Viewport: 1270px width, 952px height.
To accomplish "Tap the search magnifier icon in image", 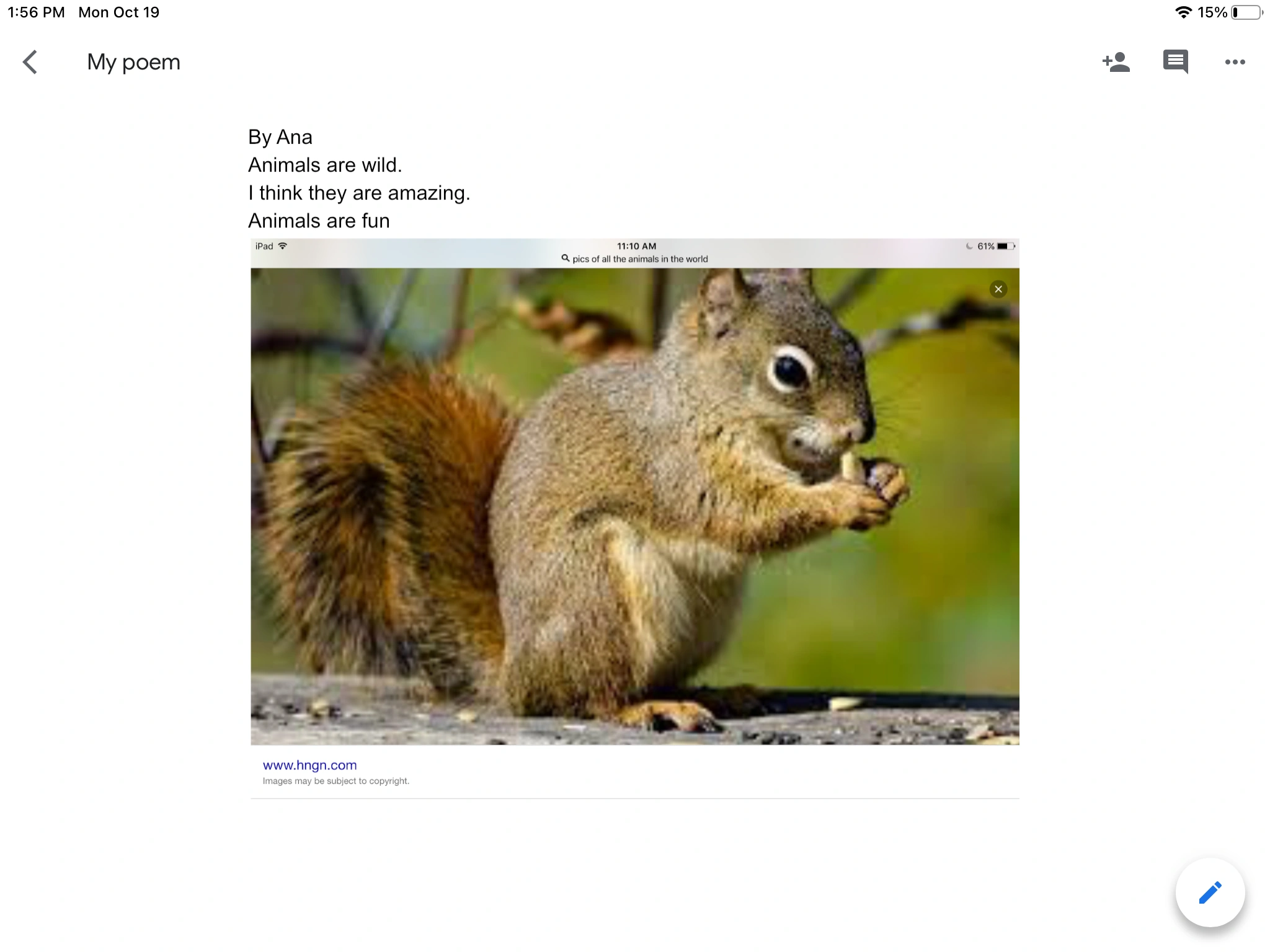I will point(565,258).
